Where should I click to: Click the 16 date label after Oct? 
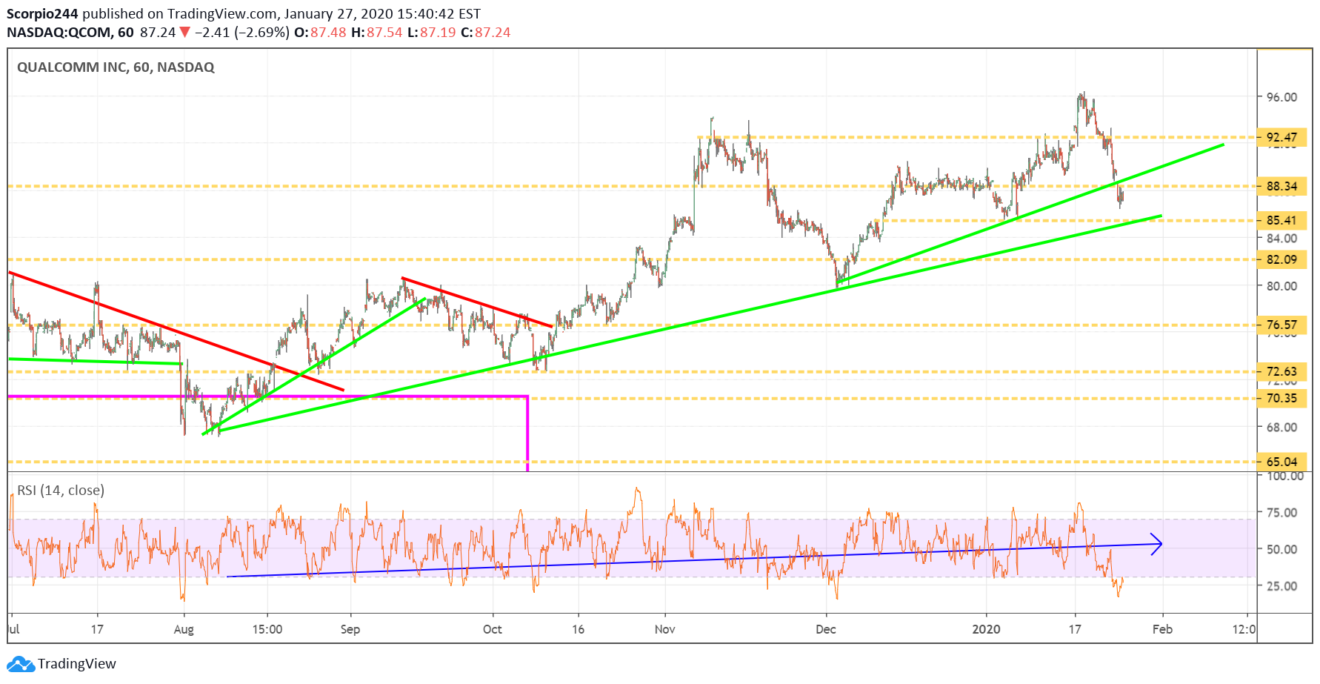[580, 632]
